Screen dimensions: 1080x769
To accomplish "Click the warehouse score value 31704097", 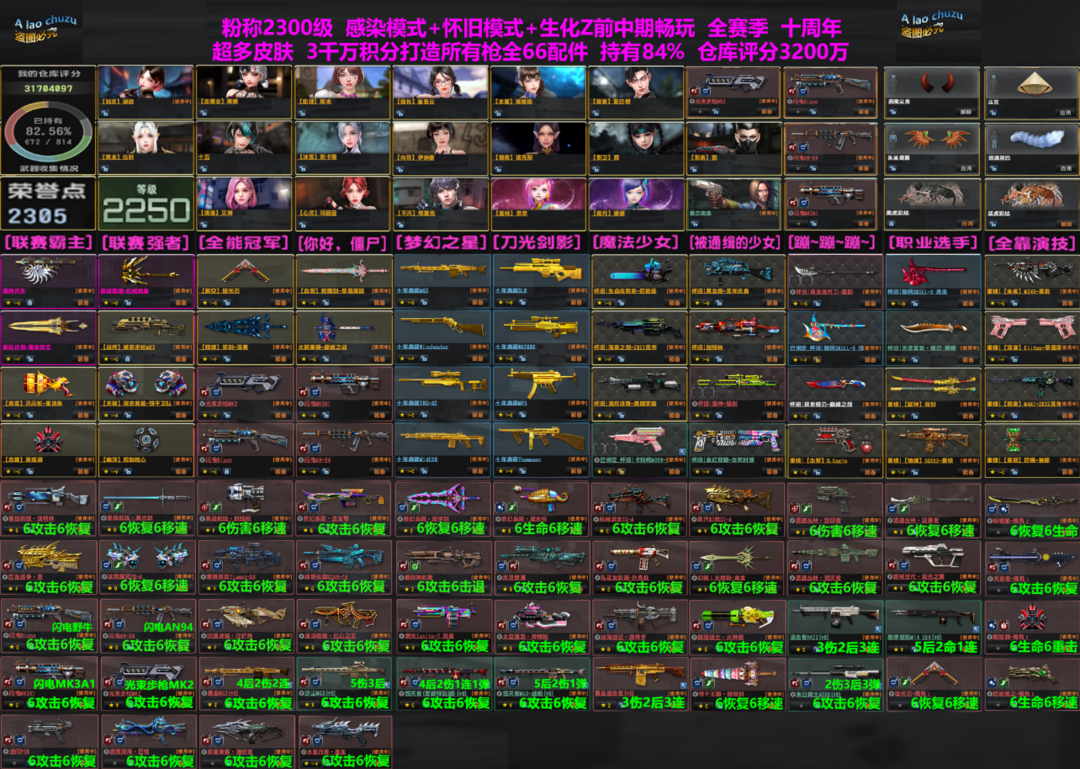I will click(48, 88).
